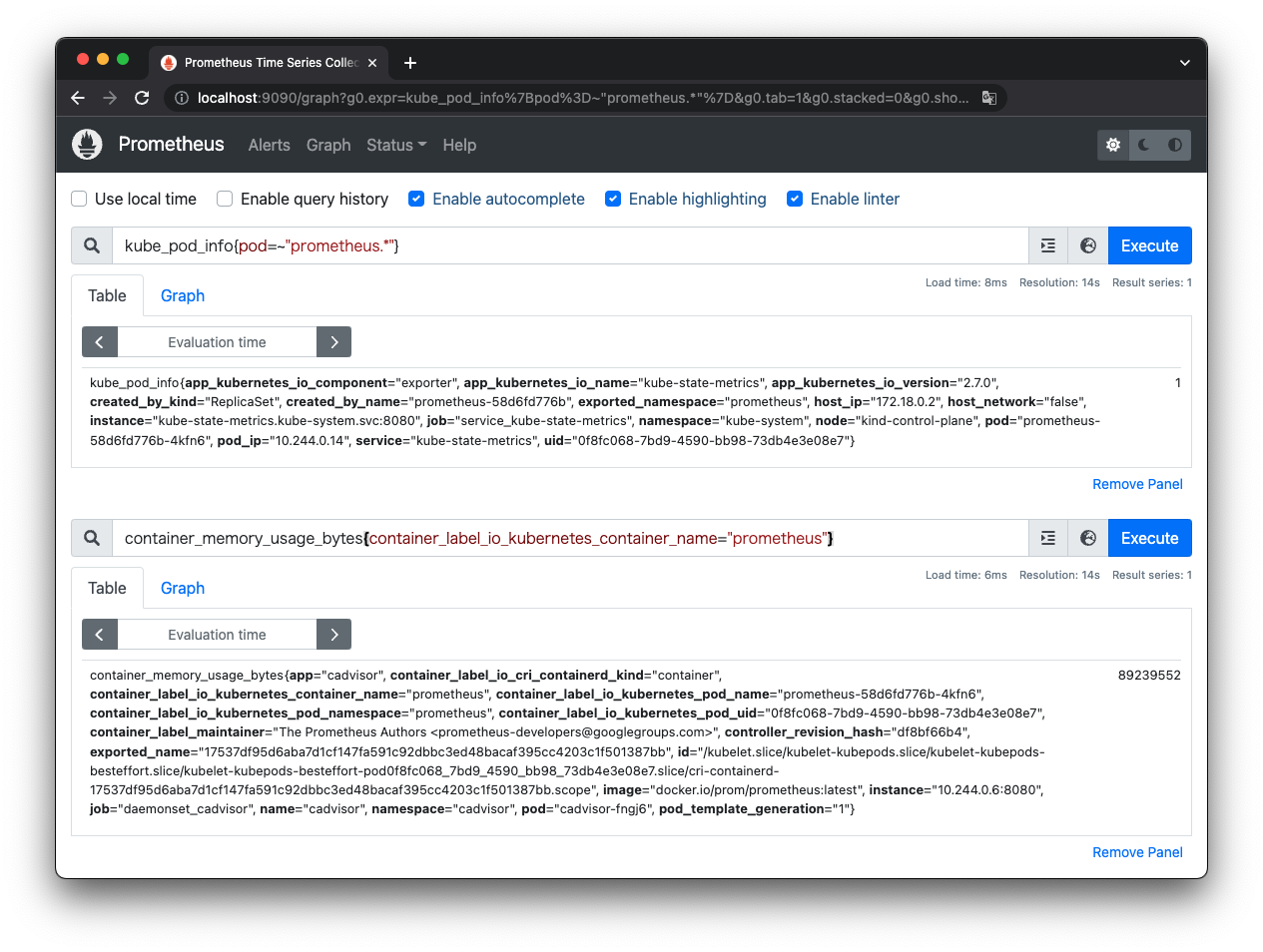1263x952 pixels.
Task: Open Graph in the navigation bar
Action: (328, 145)
